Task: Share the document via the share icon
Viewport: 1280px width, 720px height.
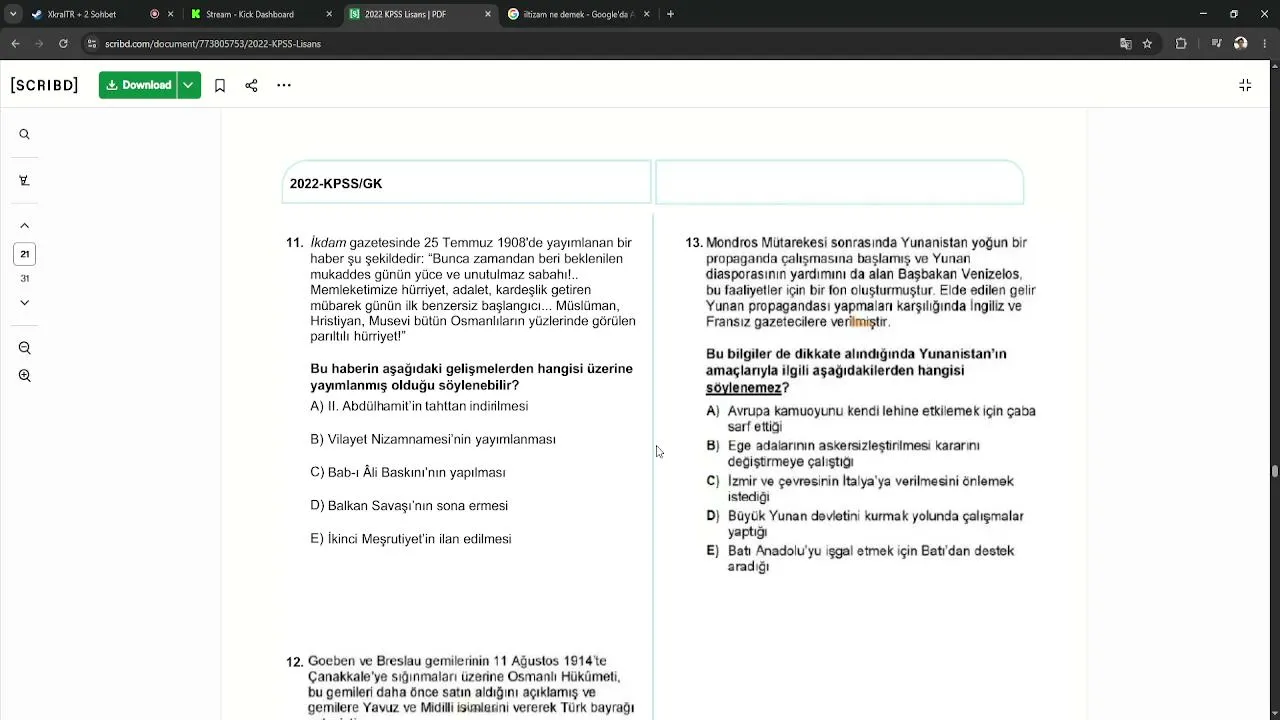Action: pos(251,85)
